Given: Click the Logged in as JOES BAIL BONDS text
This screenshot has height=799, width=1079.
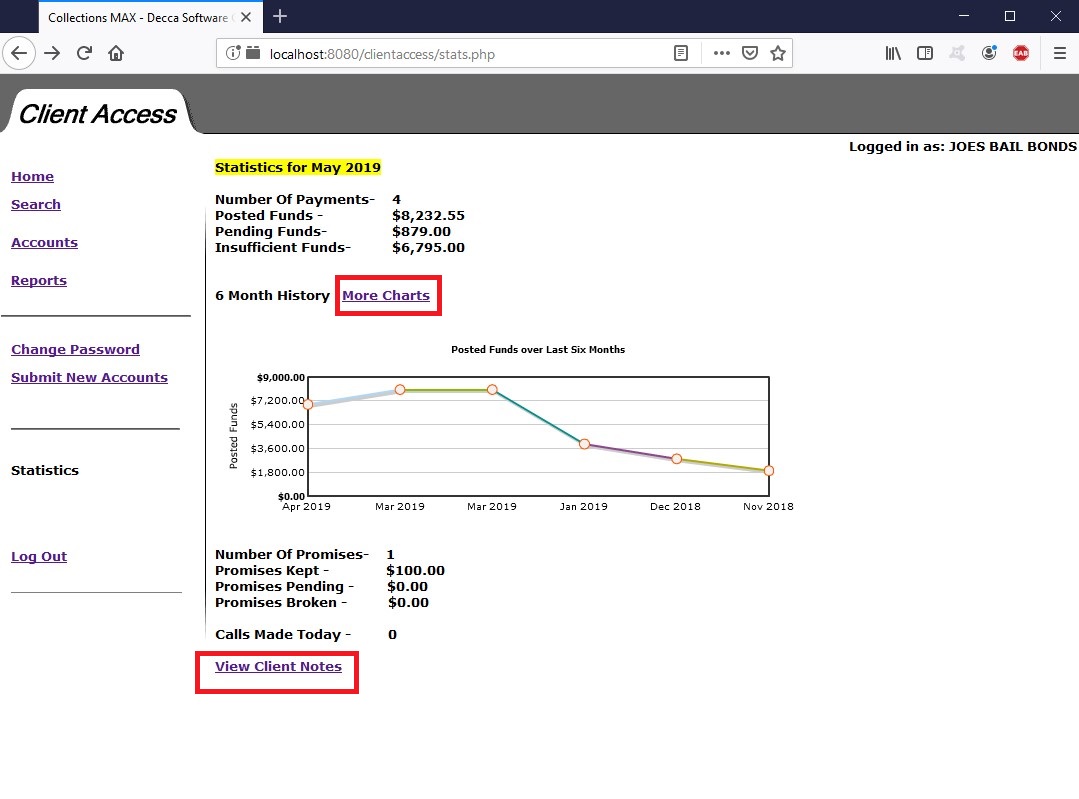Looking at the screenshot, I should pyautogui.click(x=963, y=146).
